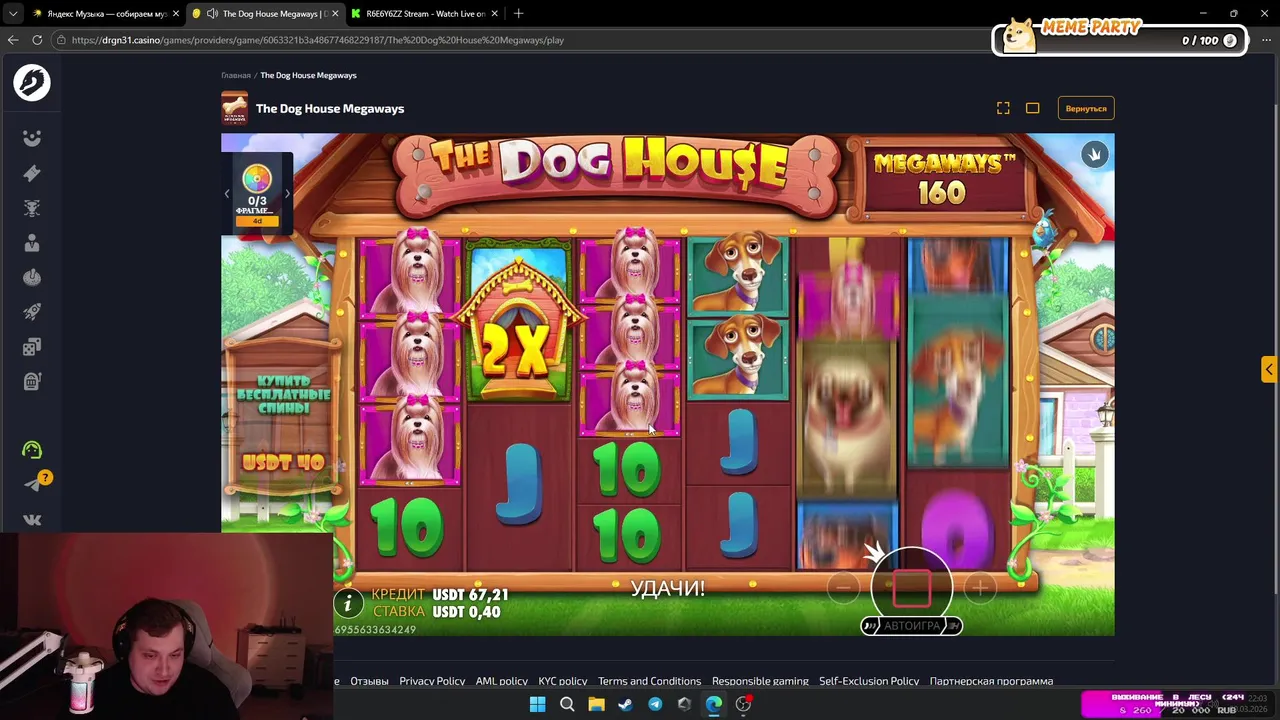The width and height of the screenshot is (1280, 720).
Task: Open the Self-Exclusion Policy link
Action: tap(869, 681)
